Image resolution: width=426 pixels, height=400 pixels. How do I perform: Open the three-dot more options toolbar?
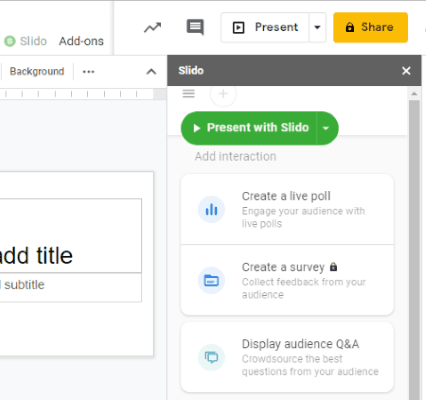[88, 72]
